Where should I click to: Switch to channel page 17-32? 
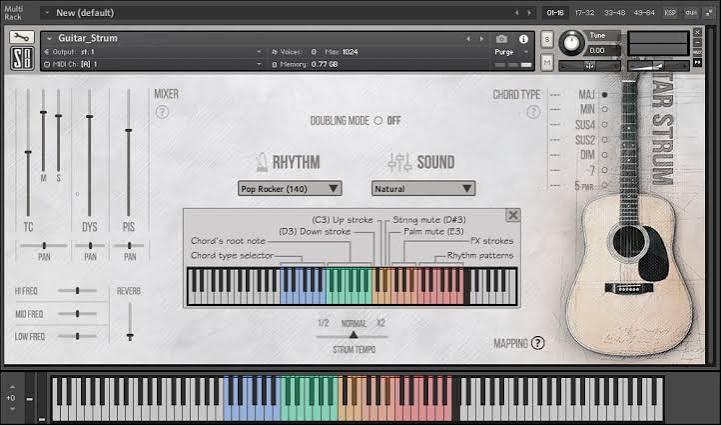click(584, 13)
